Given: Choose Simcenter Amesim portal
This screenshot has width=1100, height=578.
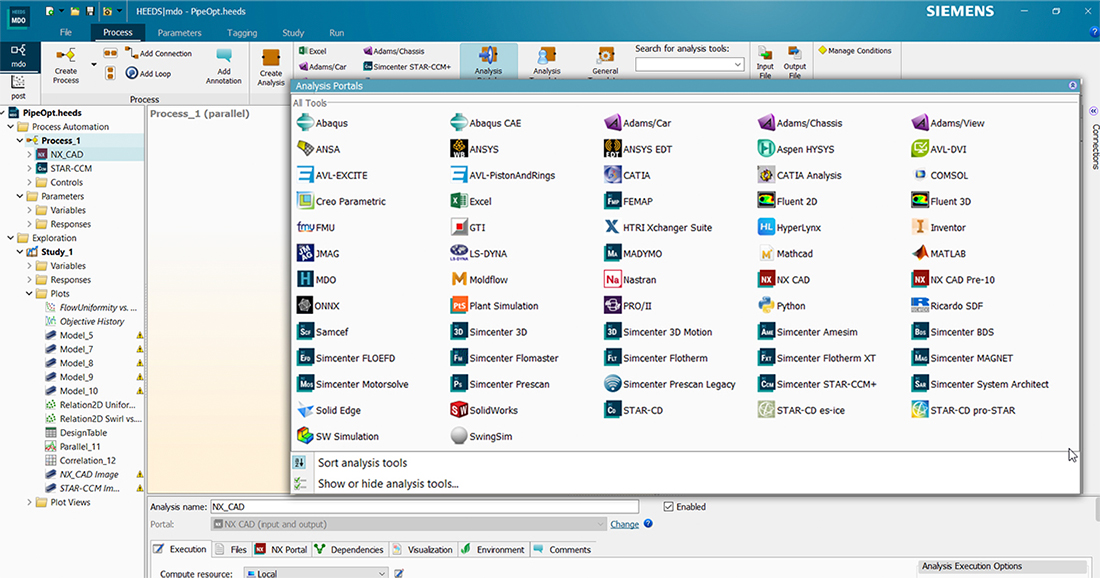Looking at the screenshot, I should click(807, 332).
